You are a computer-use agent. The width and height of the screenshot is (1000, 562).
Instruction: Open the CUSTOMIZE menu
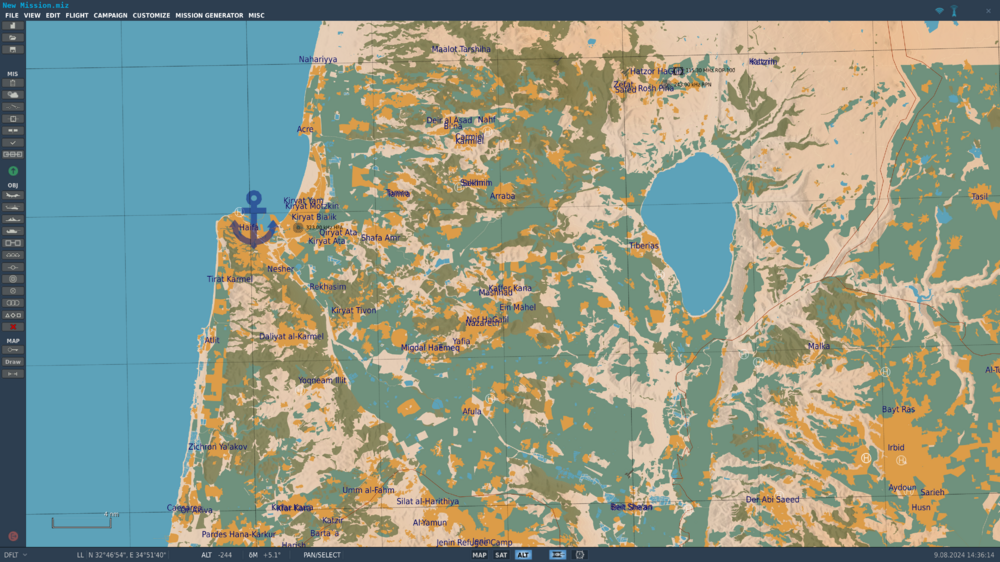click(151, 15)
